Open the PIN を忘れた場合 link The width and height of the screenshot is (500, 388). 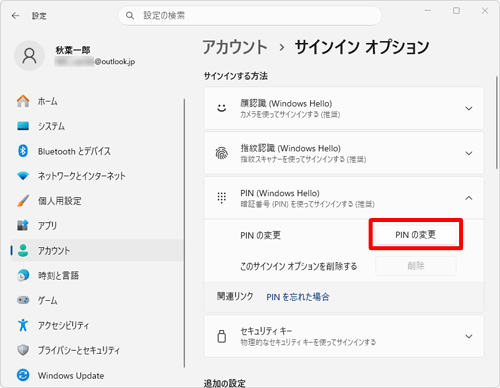coord(298,297)
